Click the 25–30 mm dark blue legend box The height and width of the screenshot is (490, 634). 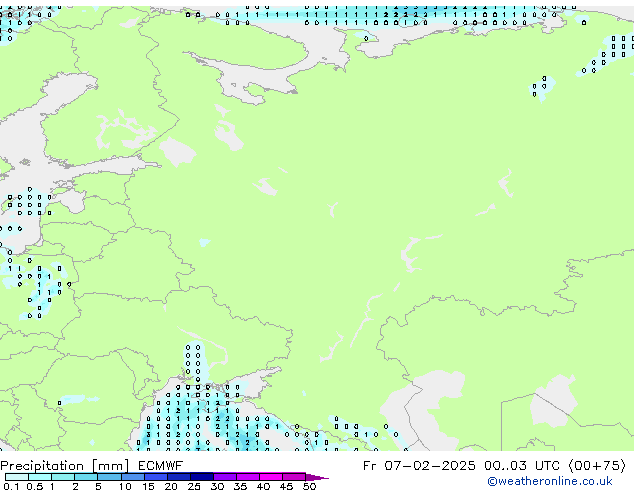coord(202,477)
